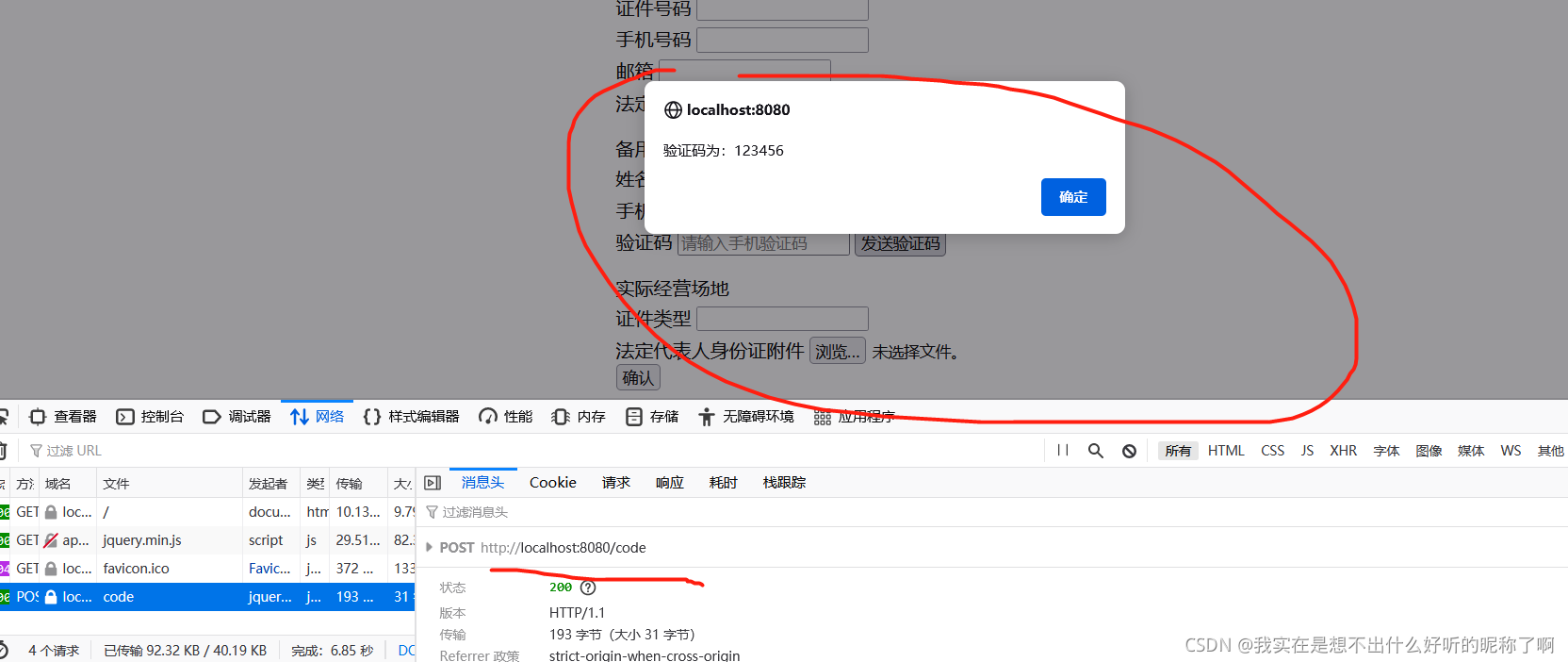Click the 性能 gauge icon
The width and height of the screenshot is (1568, 662).
click(x=488, y=417)
